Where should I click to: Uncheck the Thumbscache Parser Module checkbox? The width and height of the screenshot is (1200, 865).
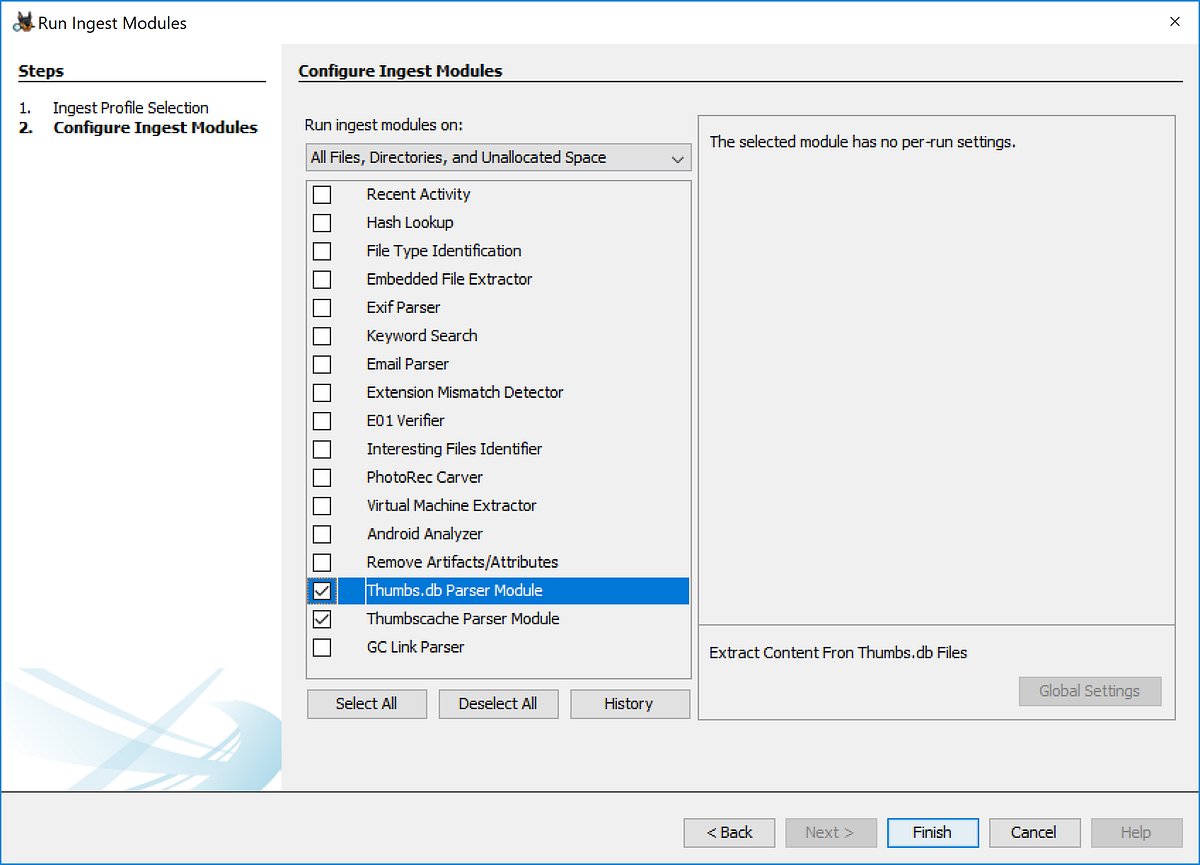click(322, 619)
